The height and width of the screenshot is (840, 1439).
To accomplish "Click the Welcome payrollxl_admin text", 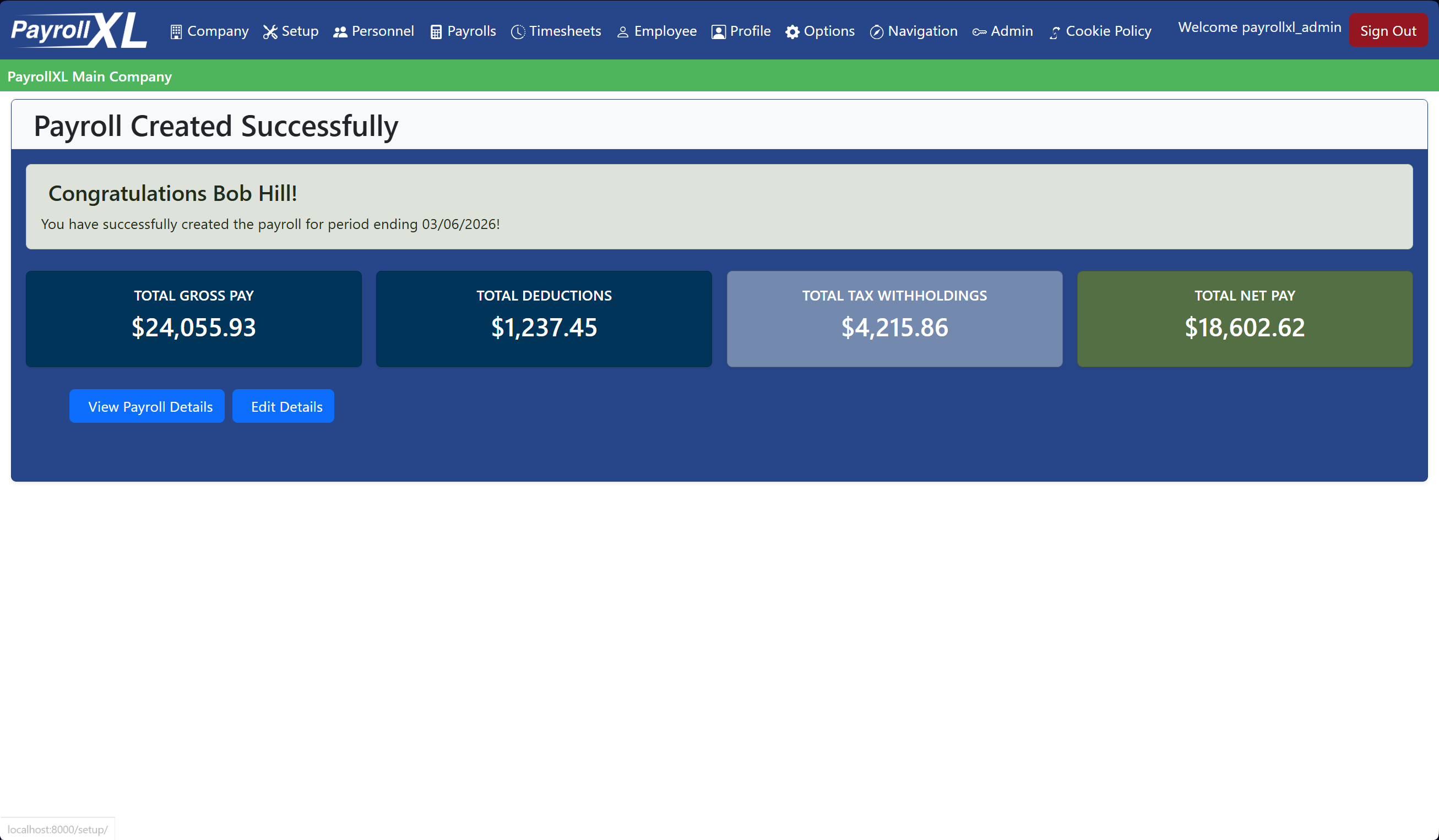I will click(x=1259, y=28).
